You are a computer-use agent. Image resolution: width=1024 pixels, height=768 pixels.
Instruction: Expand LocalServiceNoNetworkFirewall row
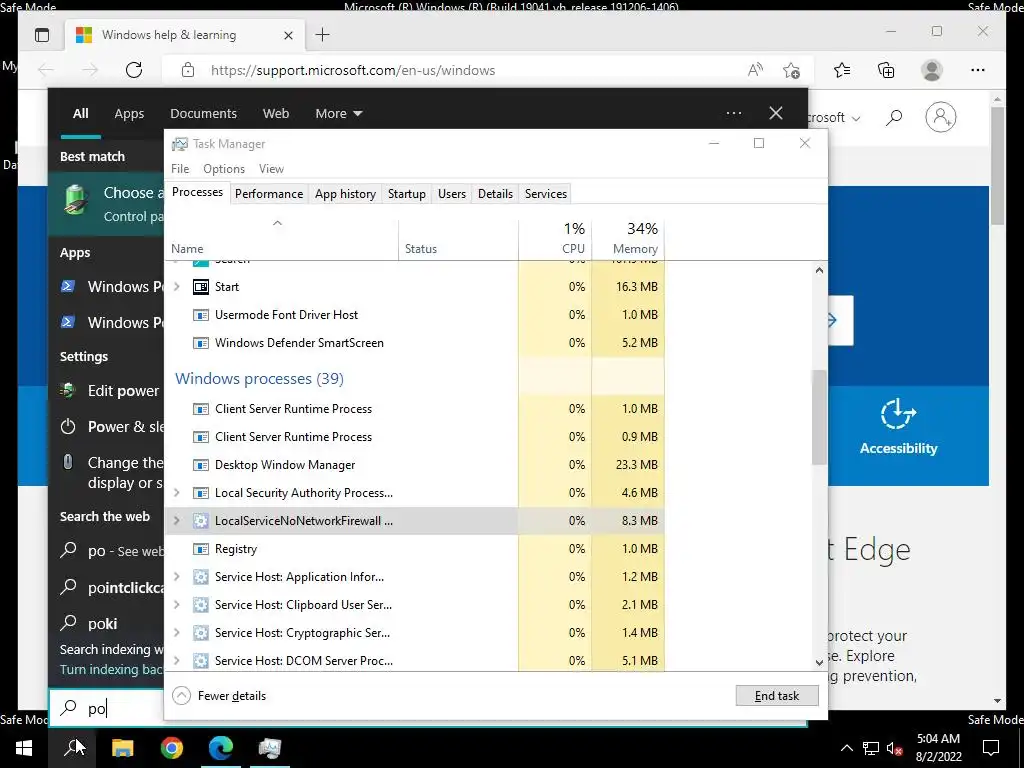(176, 520)
